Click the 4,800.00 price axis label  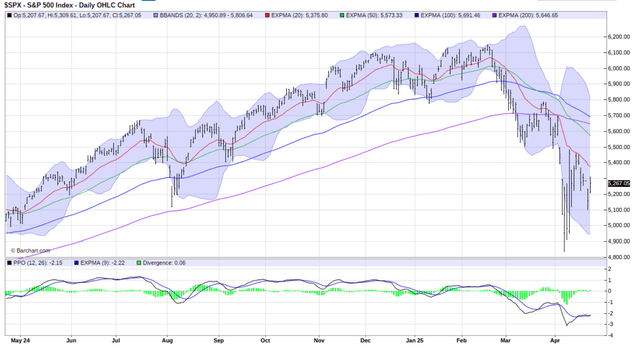[618, 257]
